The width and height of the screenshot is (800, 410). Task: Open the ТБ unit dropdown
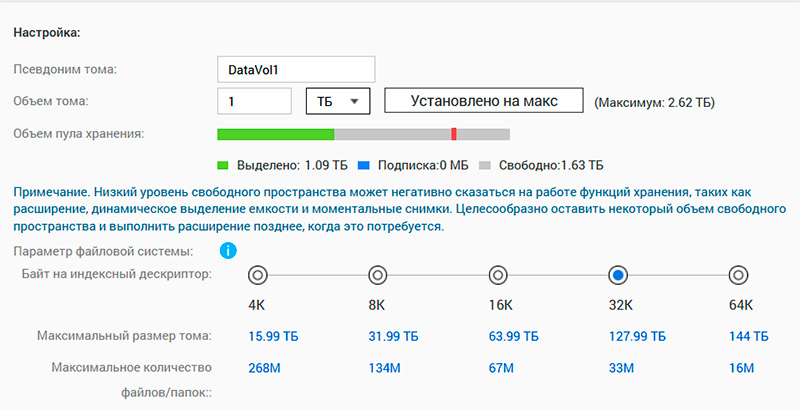pos(338,101)
